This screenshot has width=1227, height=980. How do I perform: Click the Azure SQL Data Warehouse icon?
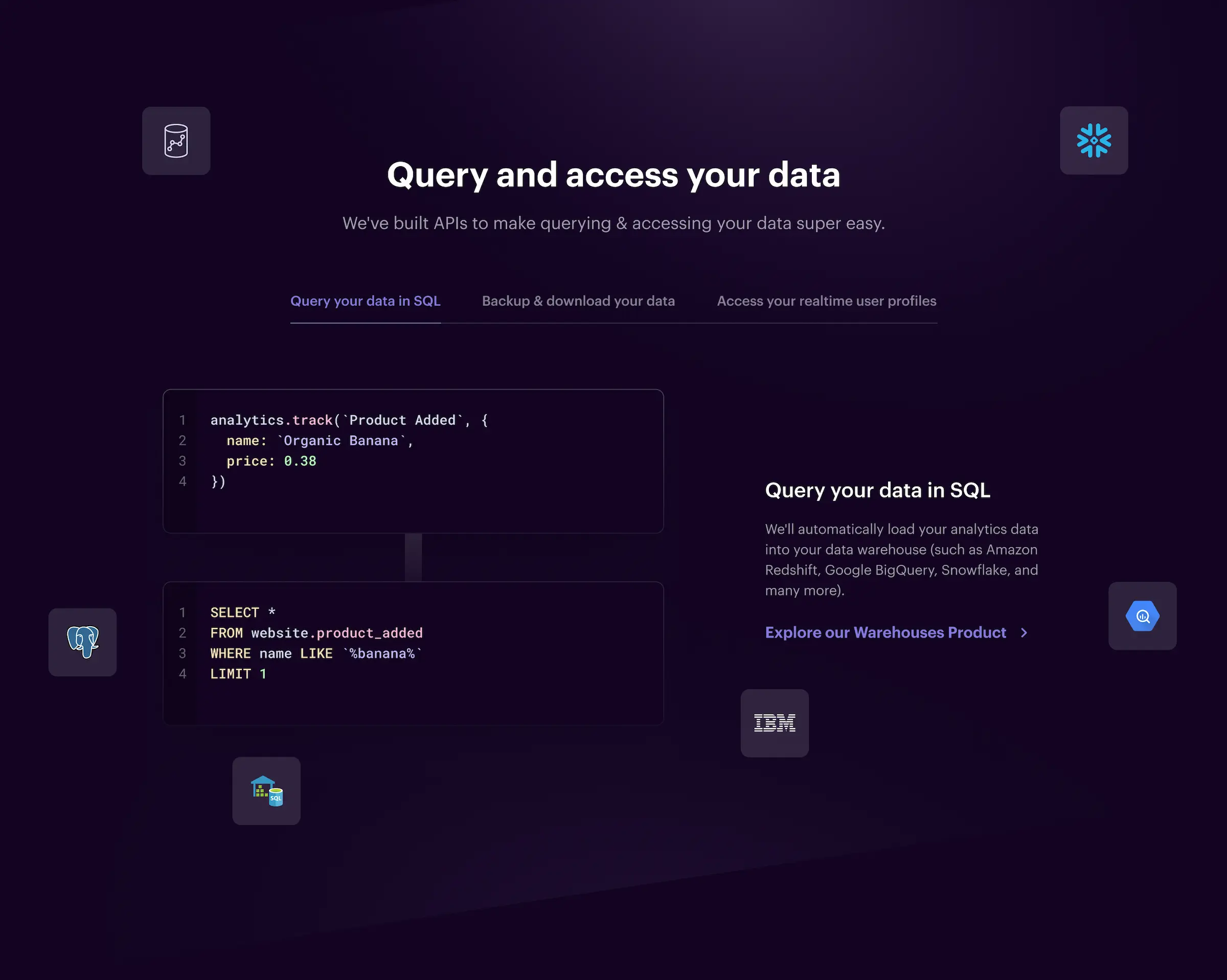(x=266, y=791)
